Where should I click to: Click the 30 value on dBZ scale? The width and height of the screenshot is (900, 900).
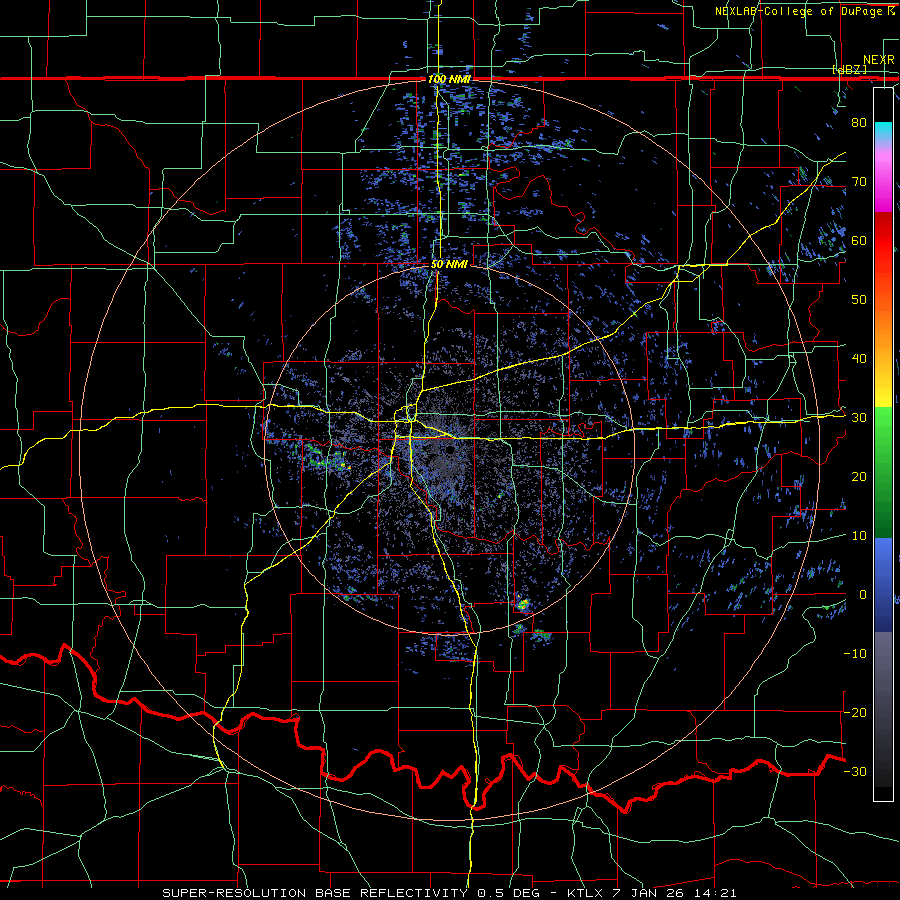(859, 418)
